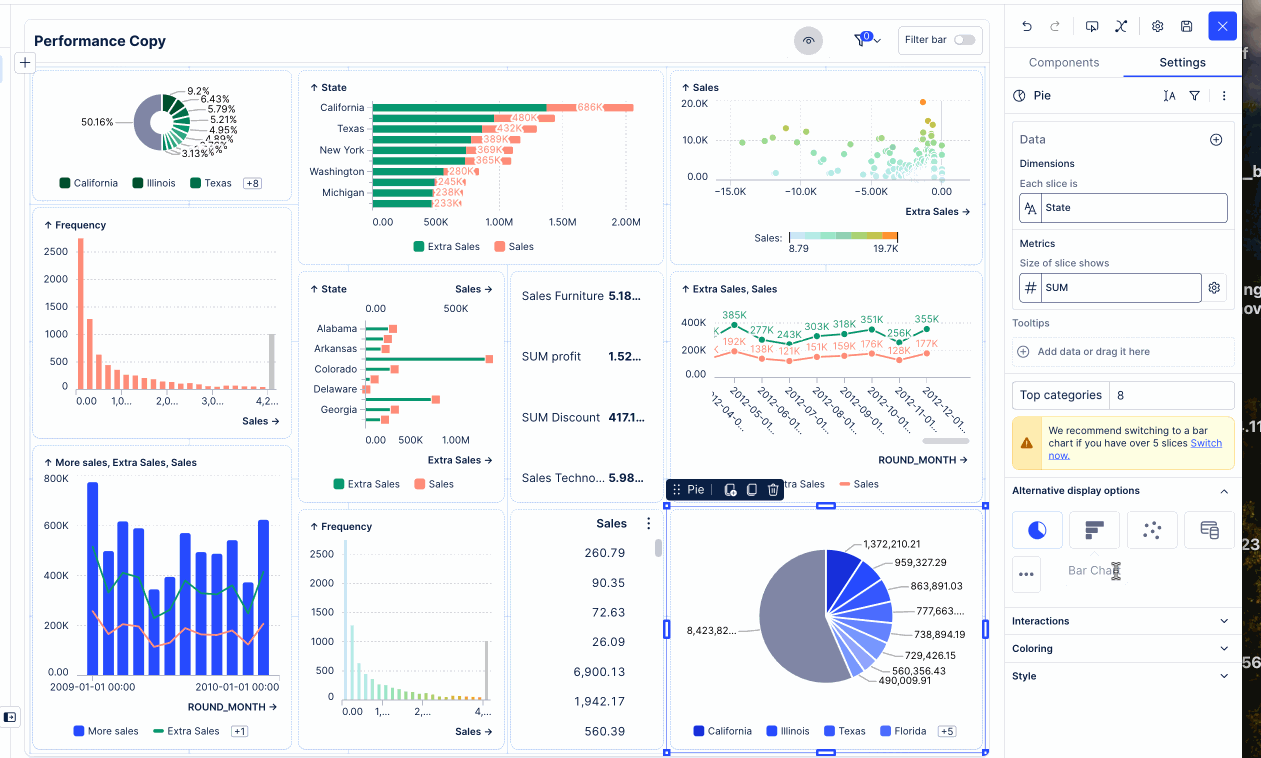1261x758 pixels.
Task: Click the plus icon in Data section
Action: pos(1216,140)
